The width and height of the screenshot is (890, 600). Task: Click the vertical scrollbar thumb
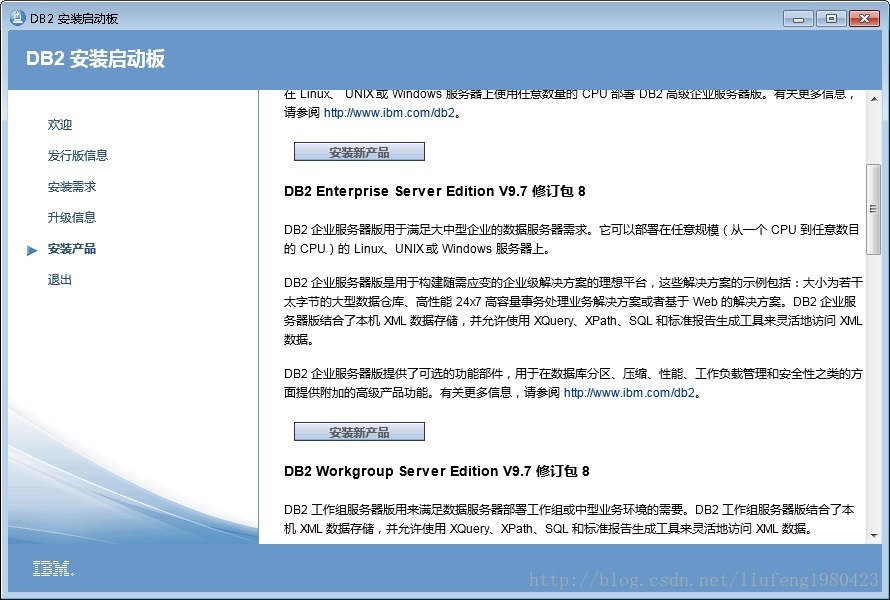[x=874, y=209]
